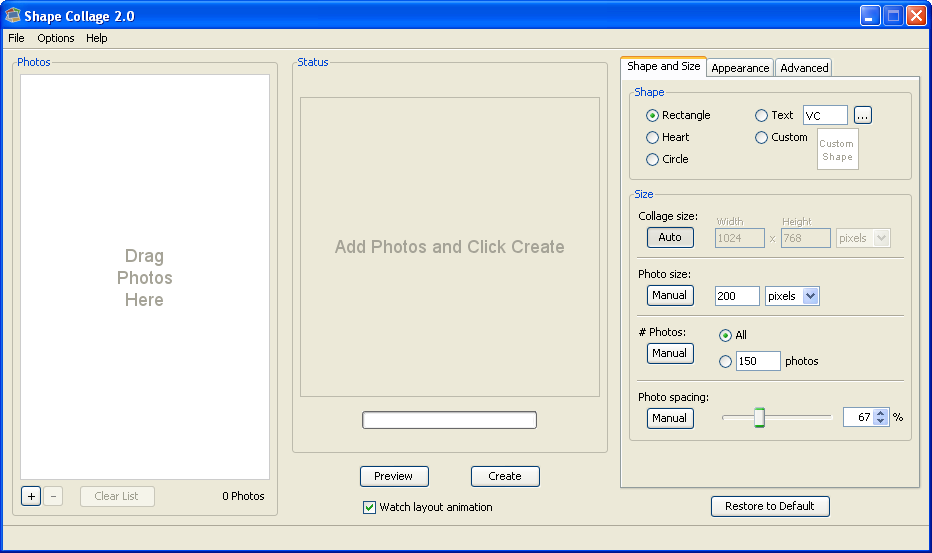
Task: Click the browse ellipsis button next to text field
Action: tap(863, 115)
